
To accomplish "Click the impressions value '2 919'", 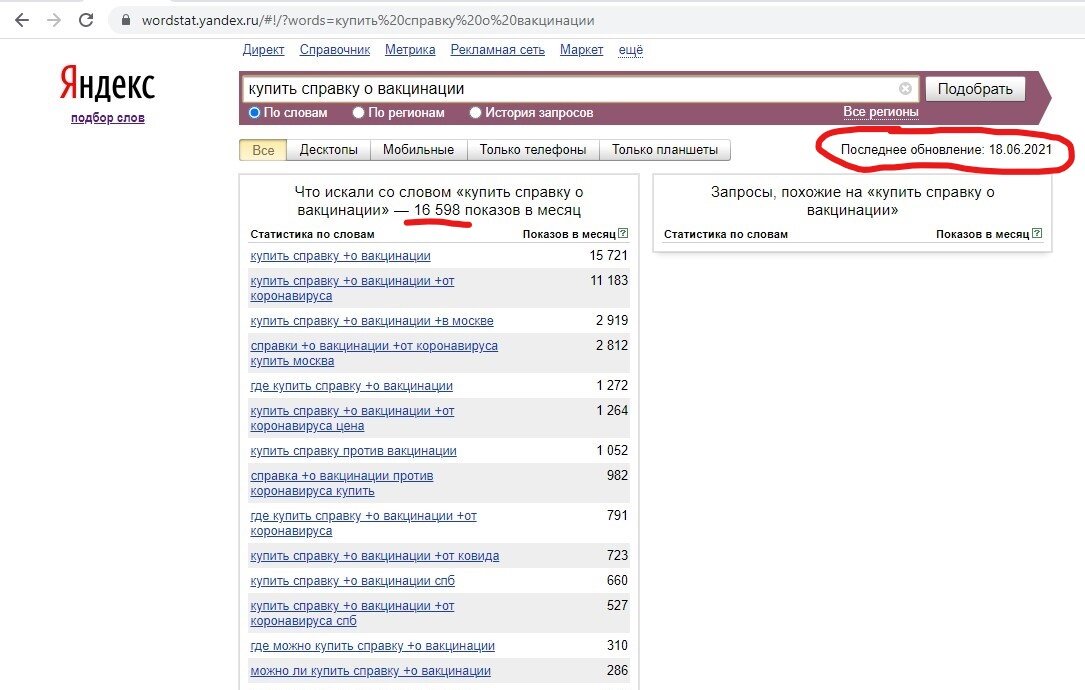I will click(x=612, y=320).
